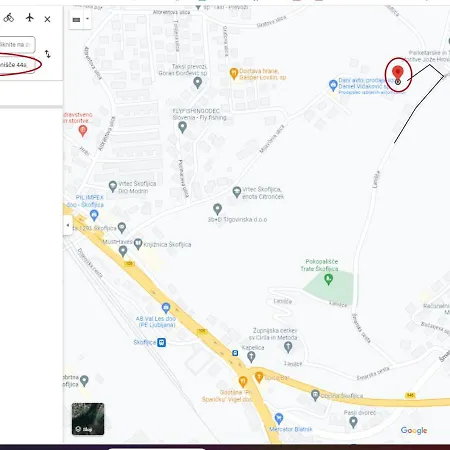Select the cycling travel mode icon
The image size is (450, 450).
click(9, 18)
